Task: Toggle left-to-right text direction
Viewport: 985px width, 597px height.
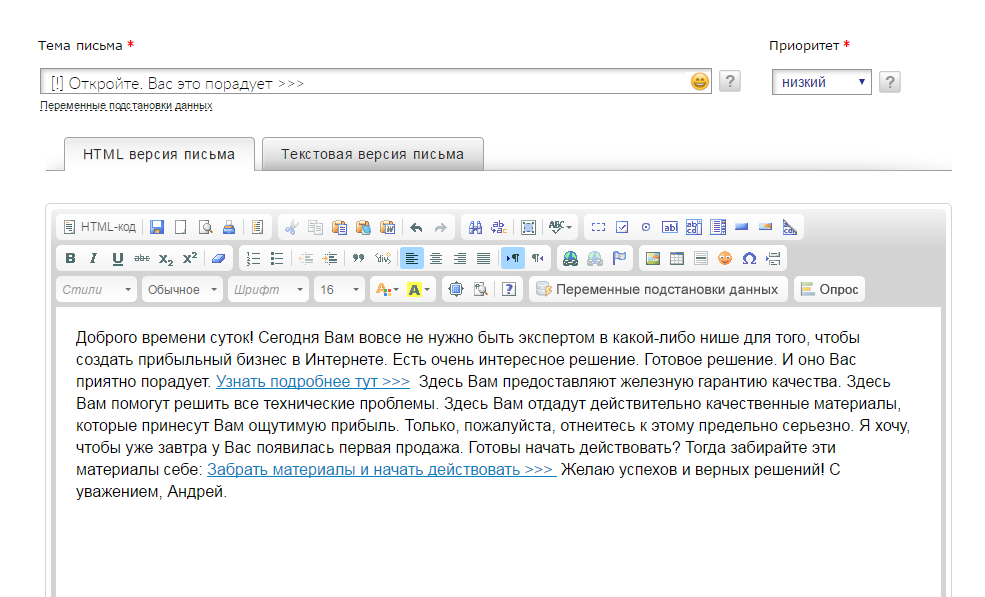Action: coord(513,258)
